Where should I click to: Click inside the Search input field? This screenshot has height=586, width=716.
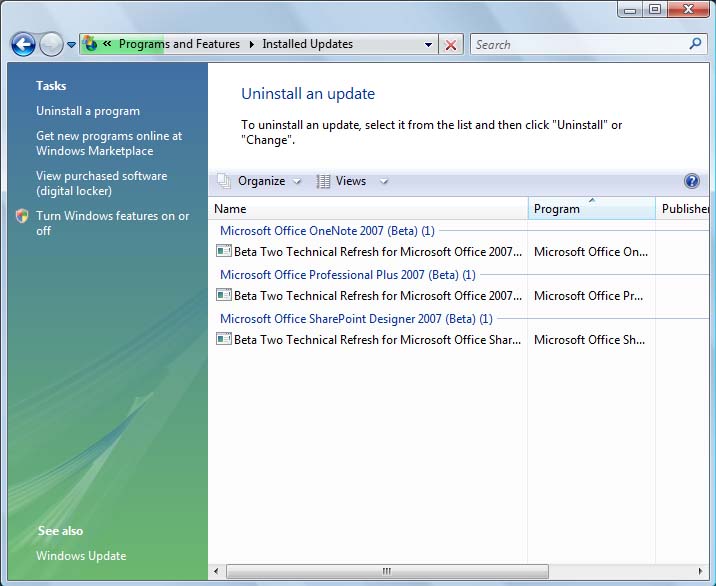tap(578, 44)
